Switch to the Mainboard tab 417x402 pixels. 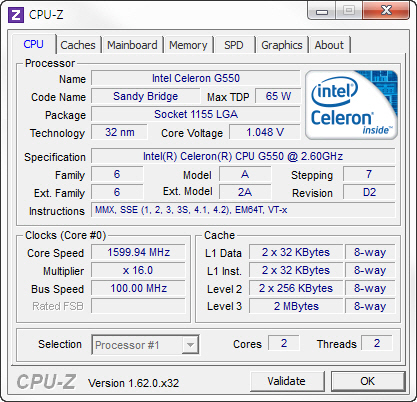pos(132,45)
